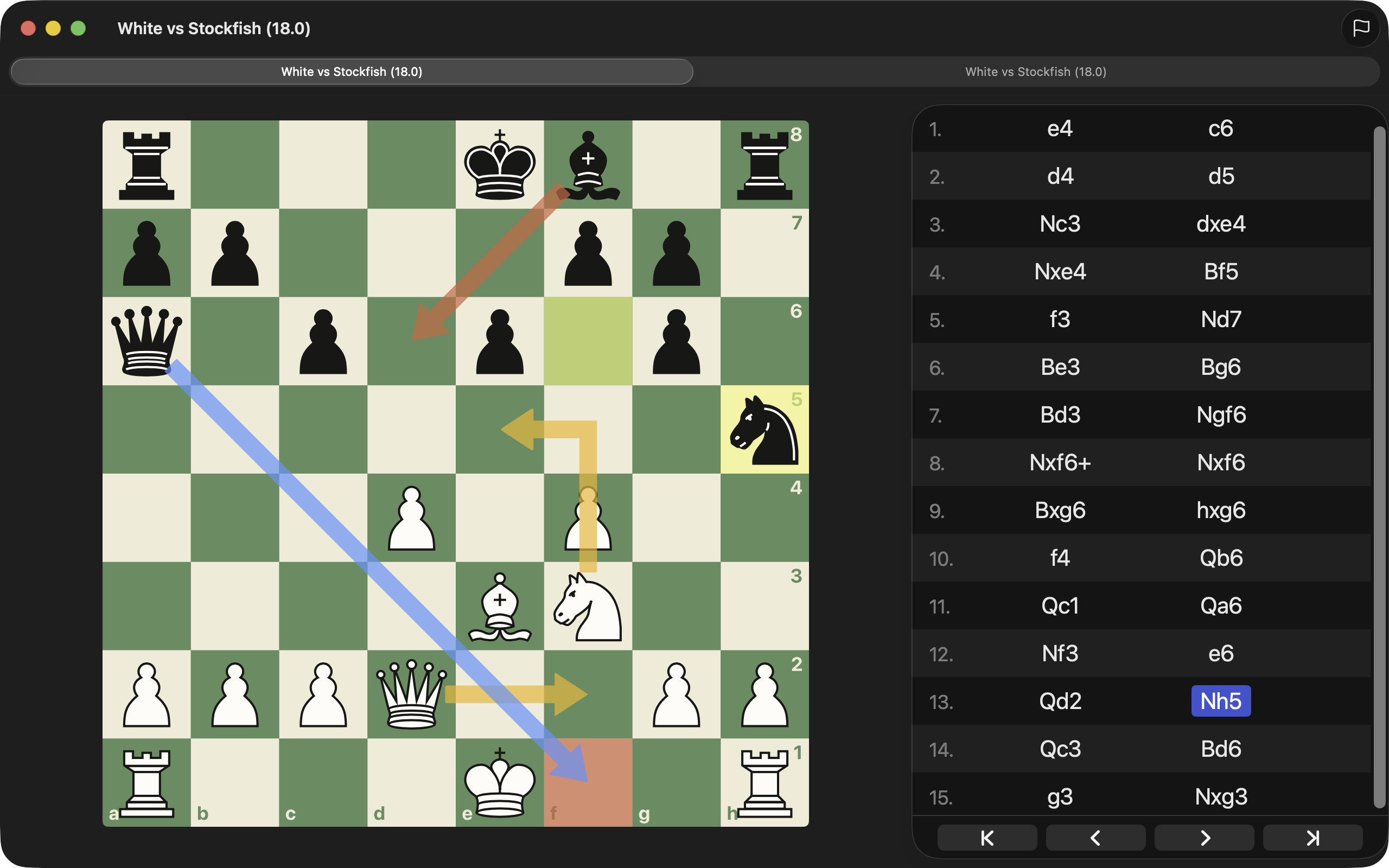Image resolution: width=1389 pixels, height=868 pixels.
Task: Step back one move
Action: point(1095,838)
